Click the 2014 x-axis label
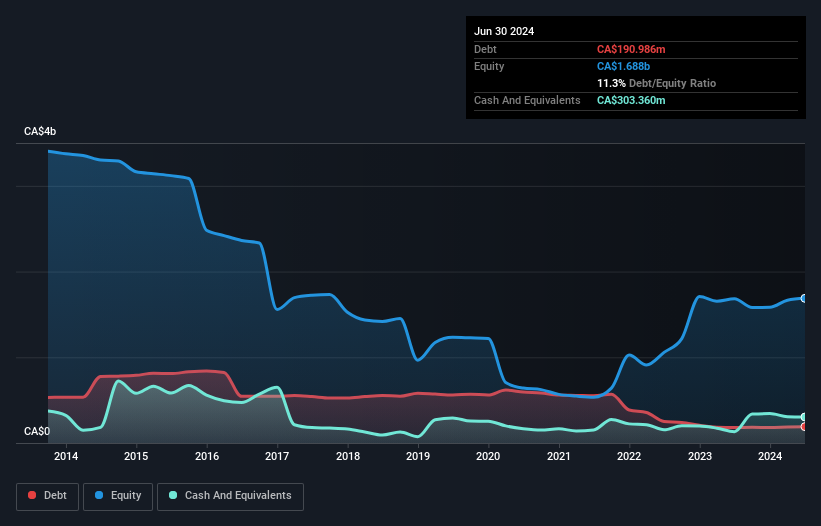Viewport: 821px width, 526px height. (66, 456)
